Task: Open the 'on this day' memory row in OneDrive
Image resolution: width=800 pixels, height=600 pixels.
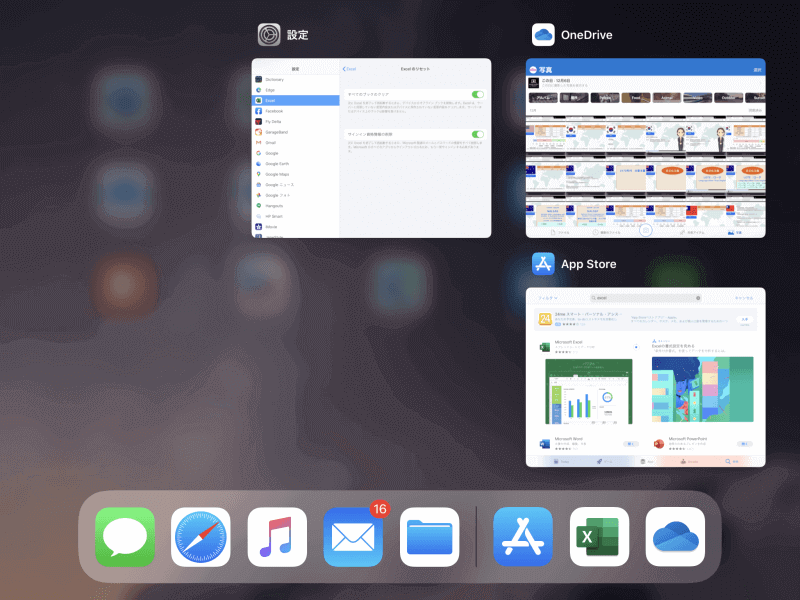Action: [645, 83]
